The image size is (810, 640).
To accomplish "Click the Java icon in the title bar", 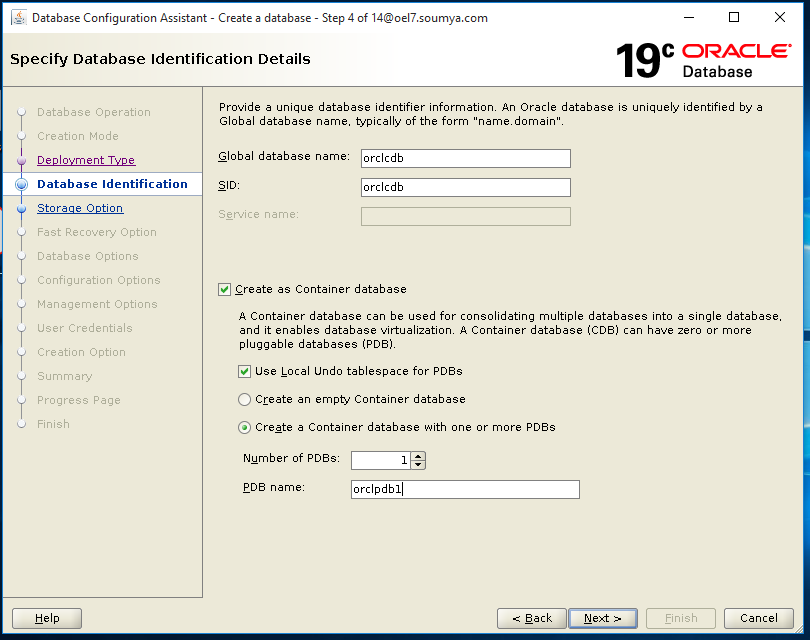I will (x=19, y=18).
